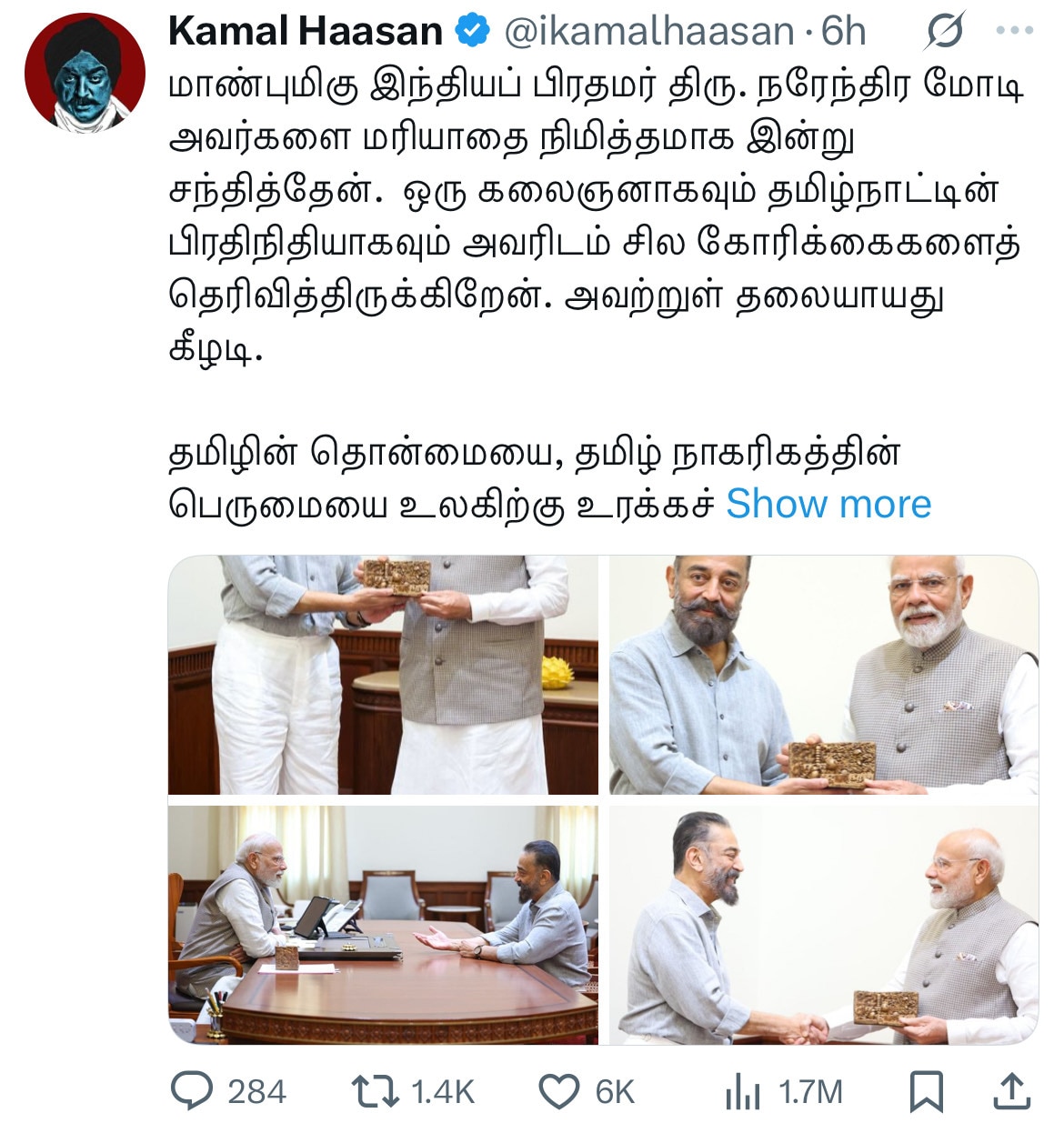The width and height of the screenshot is (1064, 1133).
Task: Share the post using the upload arrow icon
Action: [1011, 1090]
